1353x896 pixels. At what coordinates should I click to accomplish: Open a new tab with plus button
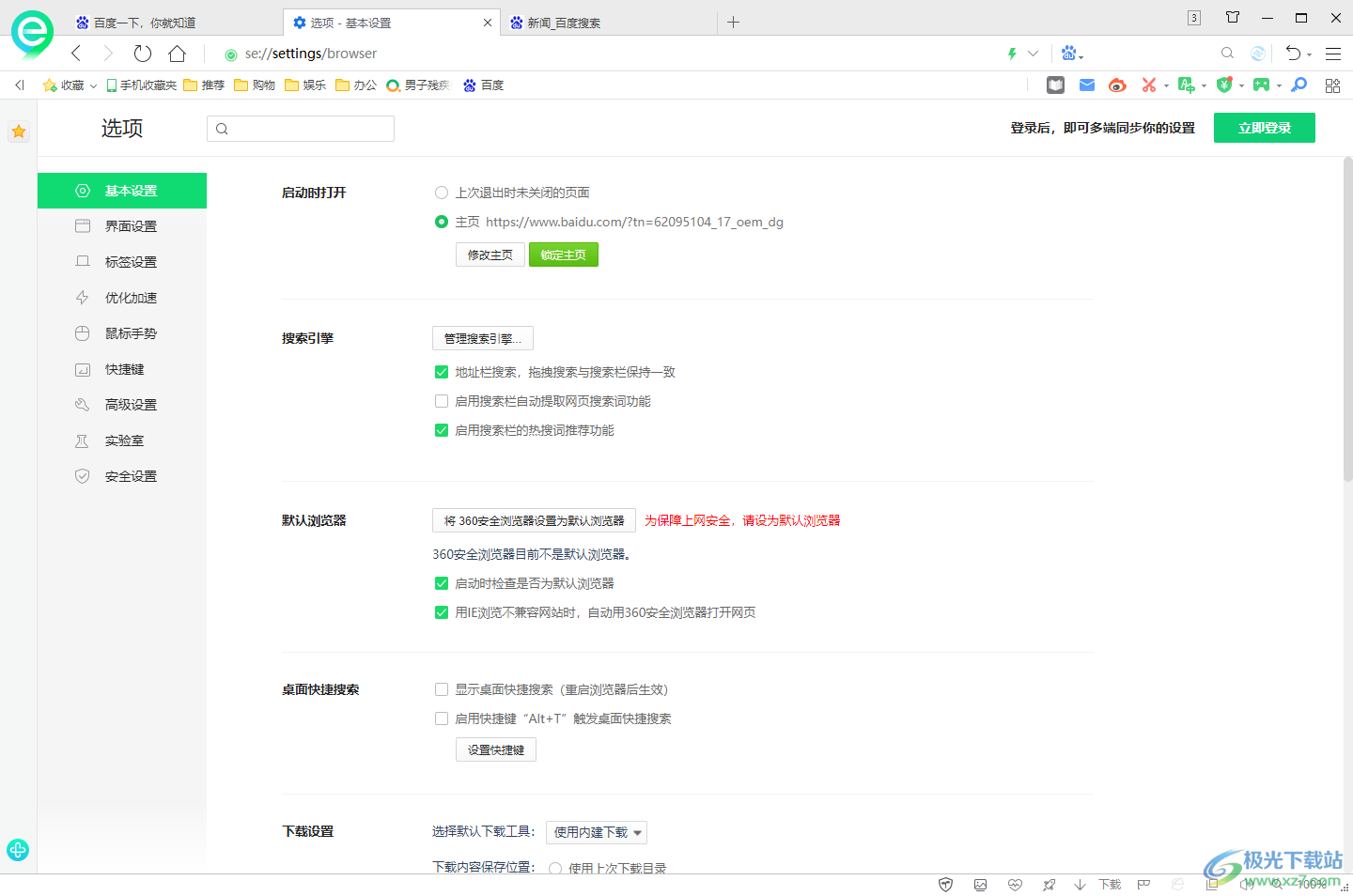(734, 23)
